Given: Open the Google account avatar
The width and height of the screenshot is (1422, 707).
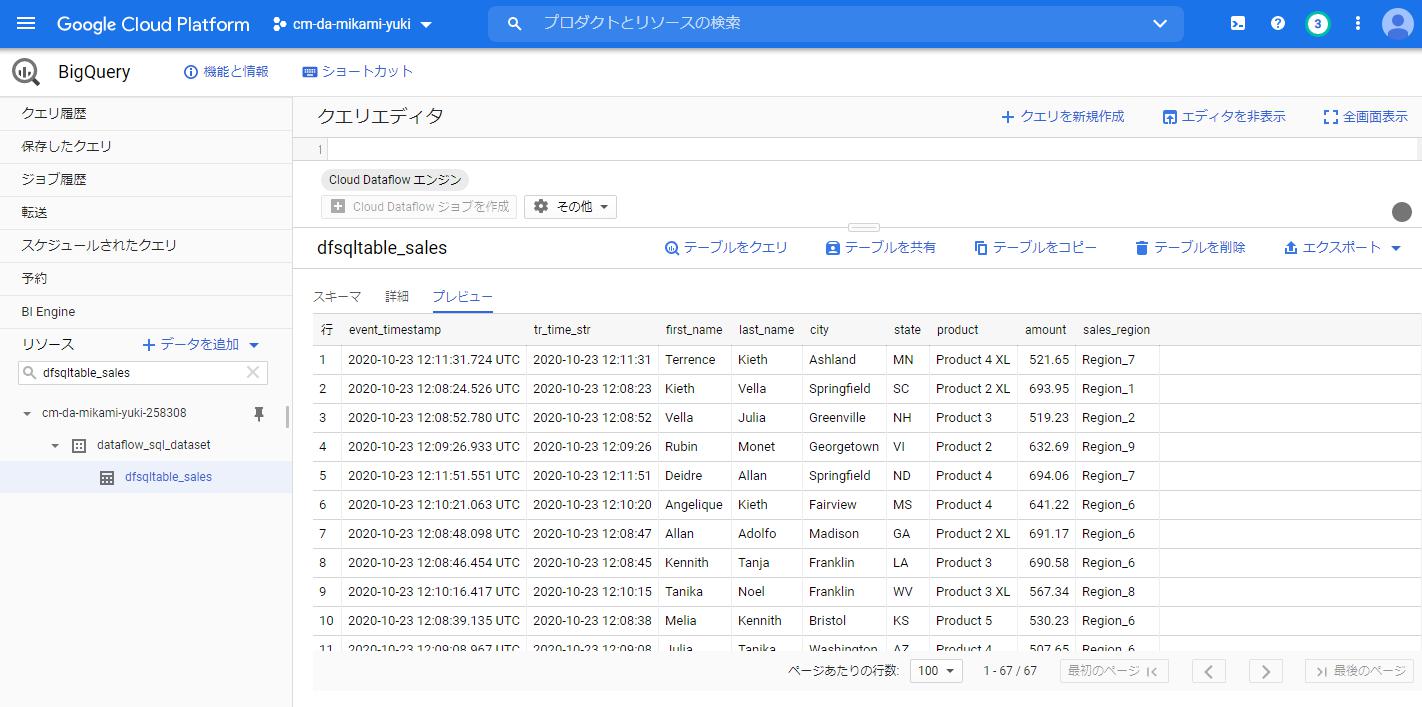Looking at the screenshot, I should point(1397,24).
